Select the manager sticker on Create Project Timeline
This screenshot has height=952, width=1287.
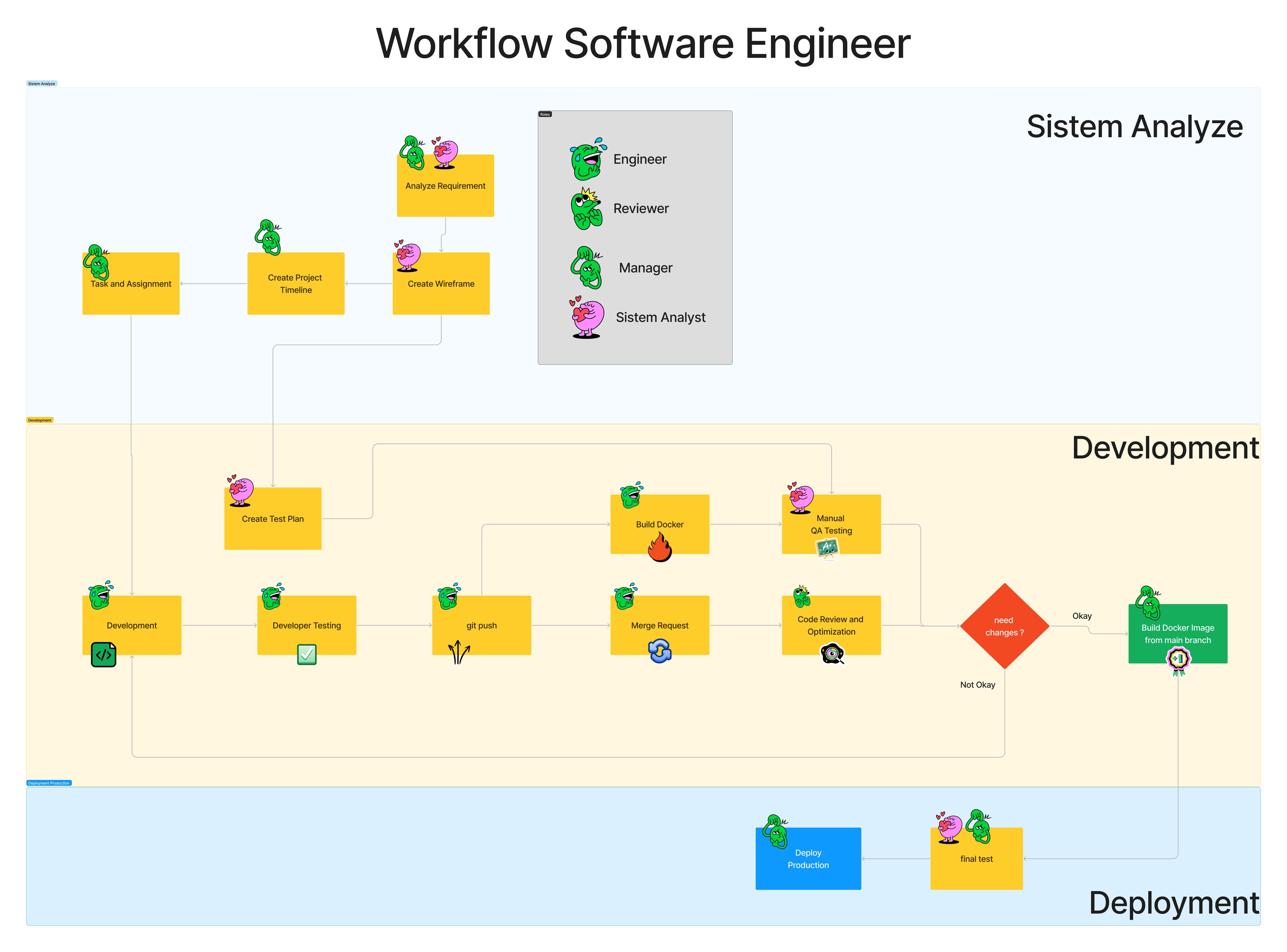click(268, 237)
